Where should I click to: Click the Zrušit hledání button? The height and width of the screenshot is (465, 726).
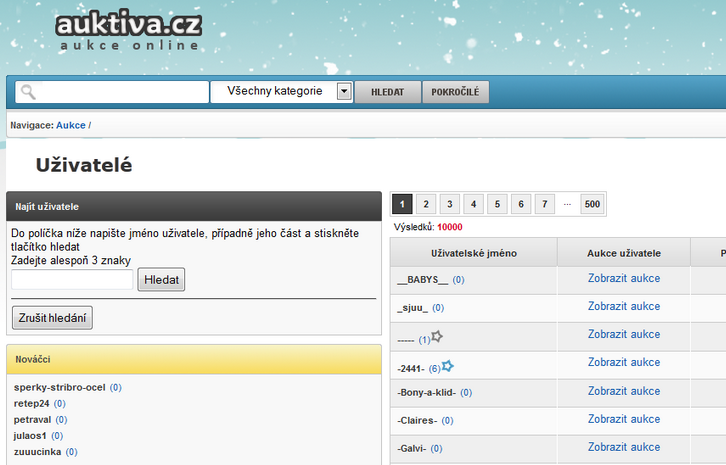point(52,318)
